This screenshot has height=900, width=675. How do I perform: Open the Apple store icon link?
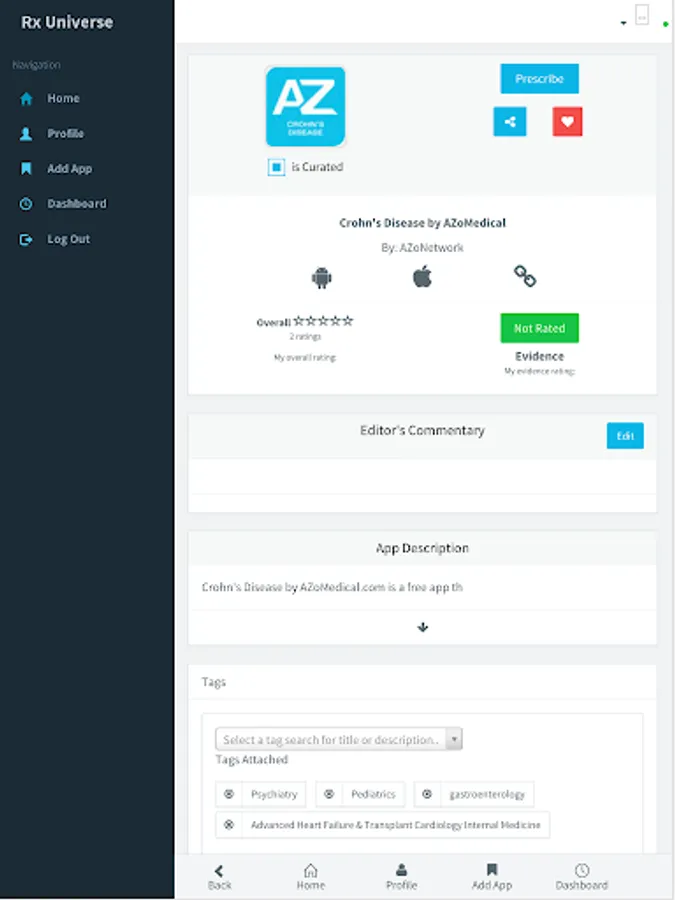(422, 277)
